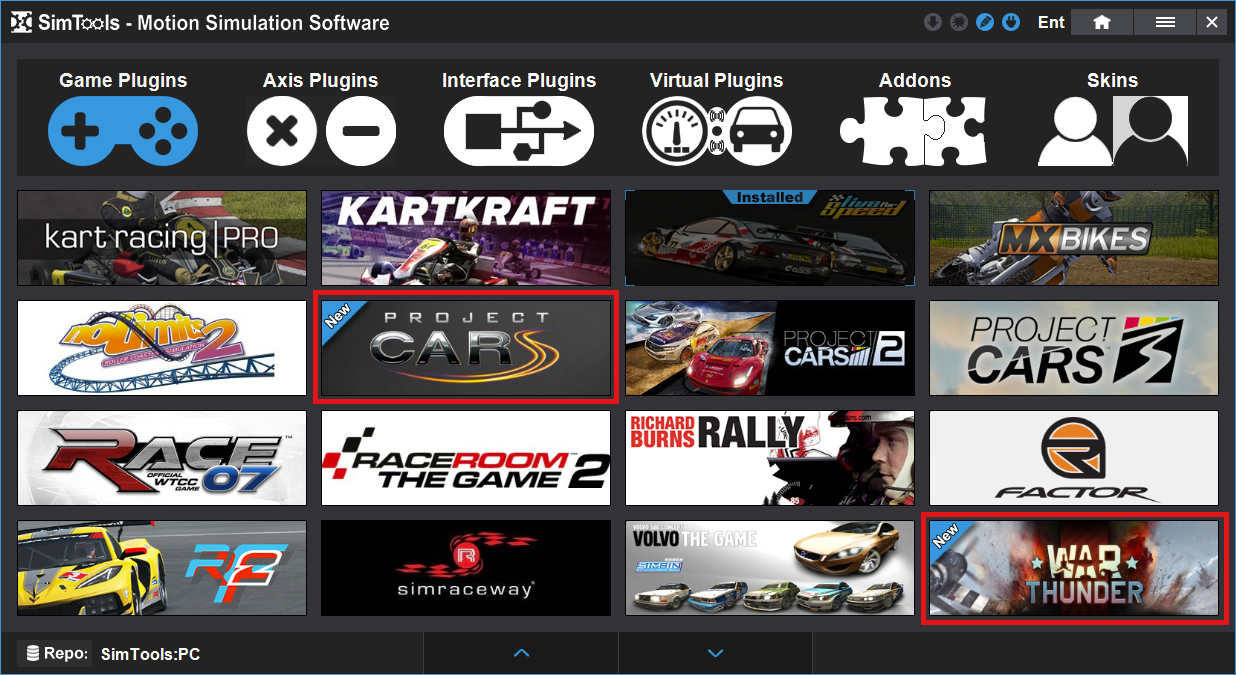
Task: Select the Richard Burns Rally plugin
Action: (770, 458)
